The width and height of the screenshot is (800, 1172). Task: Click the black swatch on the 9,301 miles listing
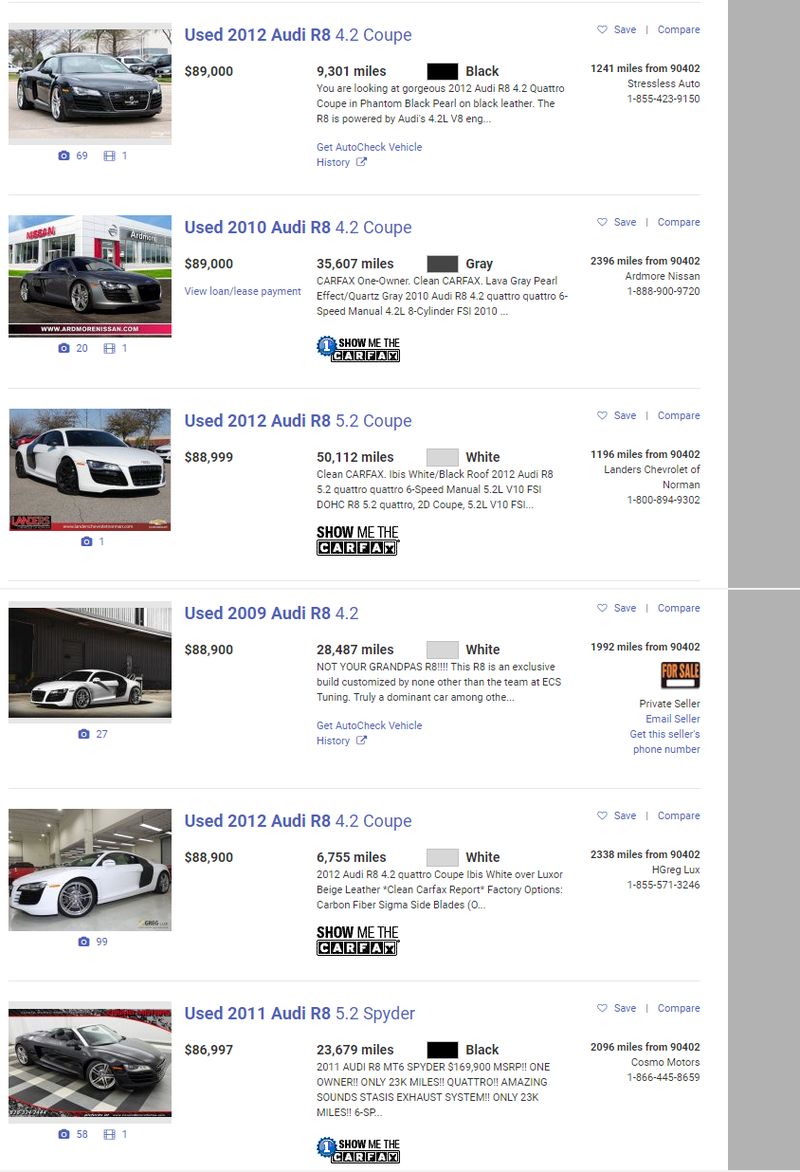tap(443, 72)
